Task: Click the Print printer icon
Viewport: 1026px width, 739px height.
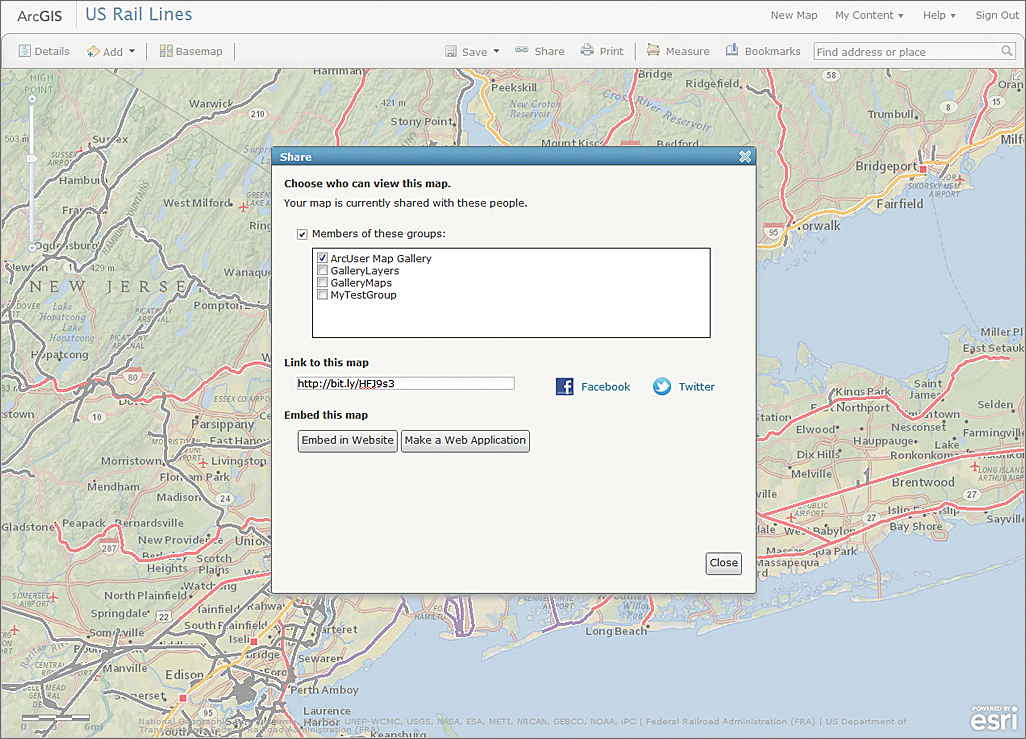Action: coord(587,50)
